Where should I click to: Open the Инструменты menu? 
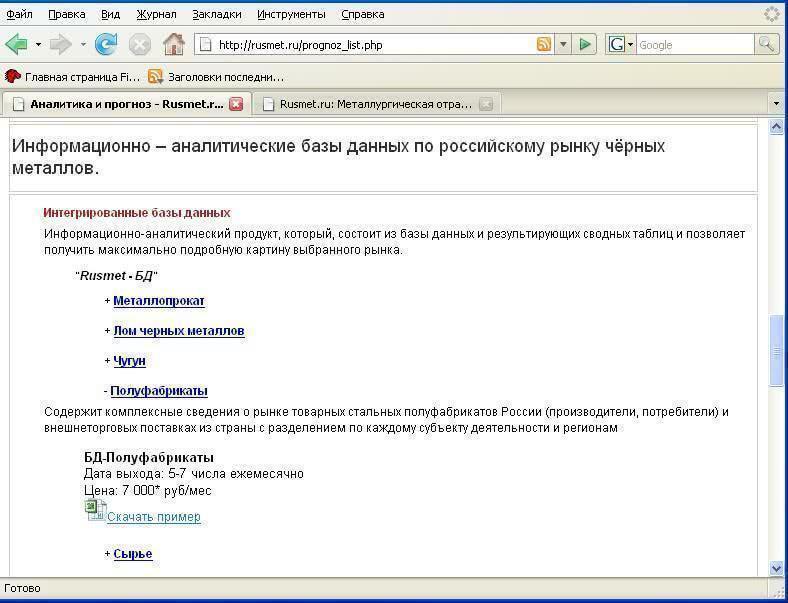click(291, 14)
